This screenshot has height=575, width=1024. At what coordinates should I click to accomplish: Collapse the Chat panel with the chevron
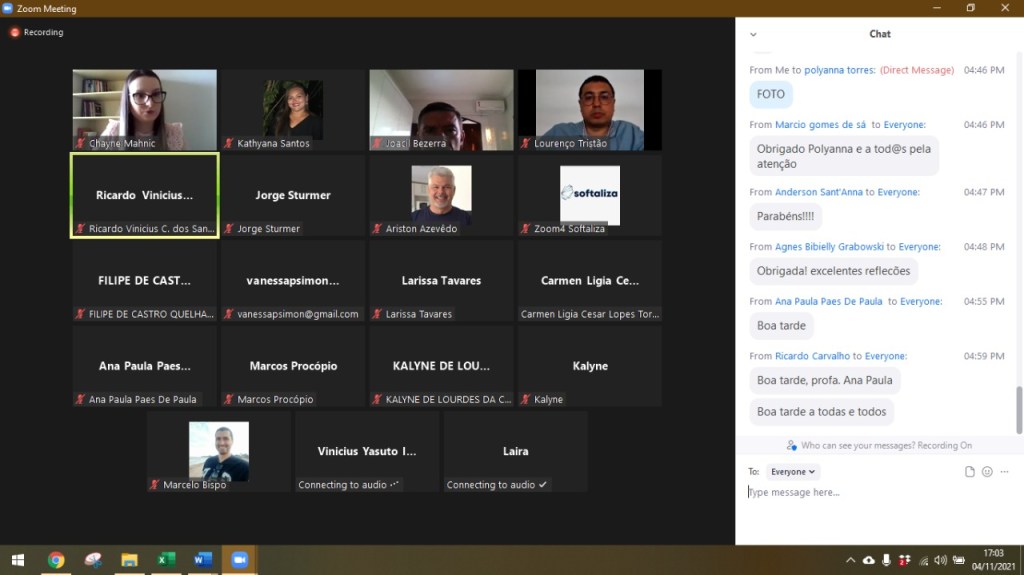(753, 34)
